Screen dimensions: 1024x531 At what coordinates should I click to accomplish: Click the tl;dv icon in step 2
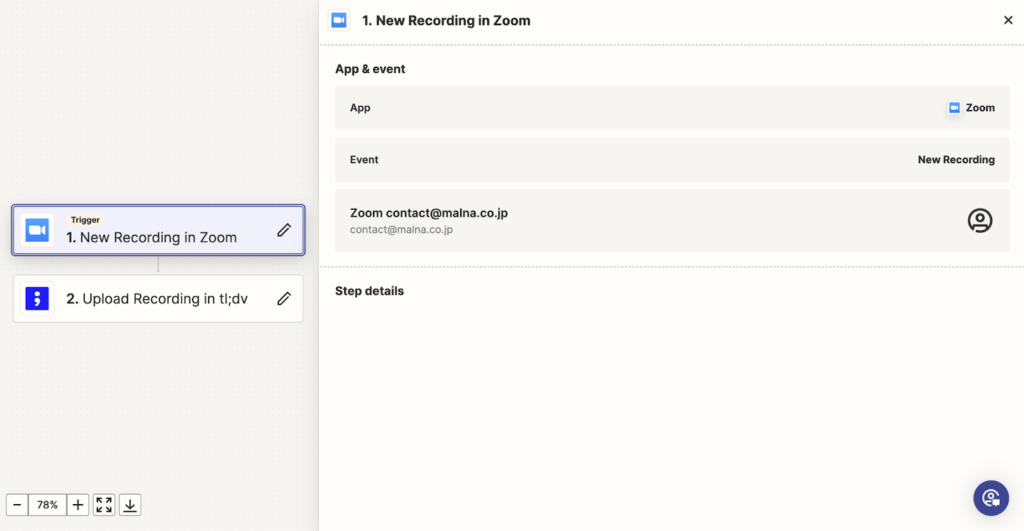[37, 298]
